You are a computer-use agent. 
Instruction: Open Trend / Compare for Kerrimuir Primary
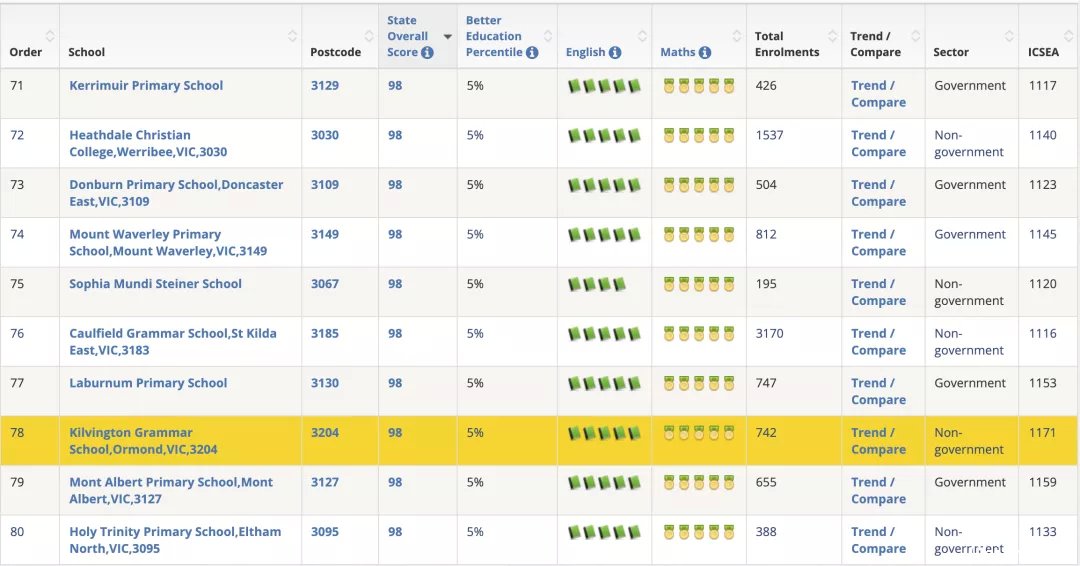point(878,94)
